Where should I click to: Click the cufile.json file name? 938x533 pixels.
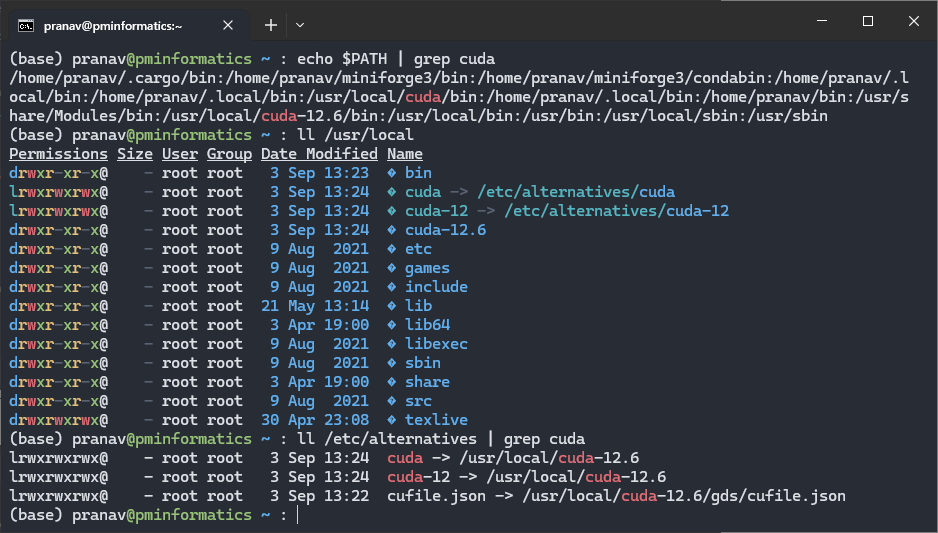(x=436, y=496)
